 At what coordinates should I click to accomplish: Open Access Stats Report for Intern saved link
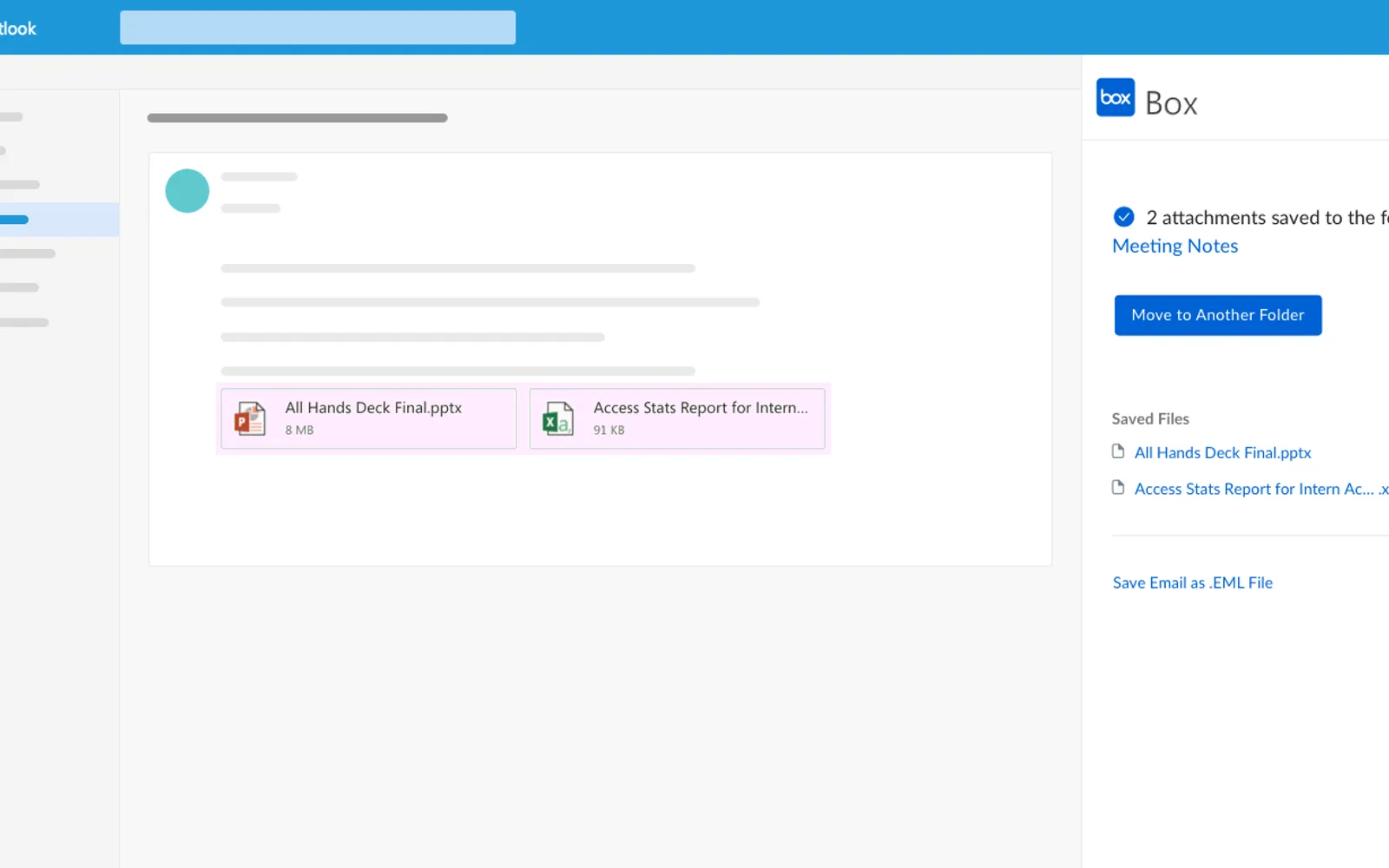1261,490
